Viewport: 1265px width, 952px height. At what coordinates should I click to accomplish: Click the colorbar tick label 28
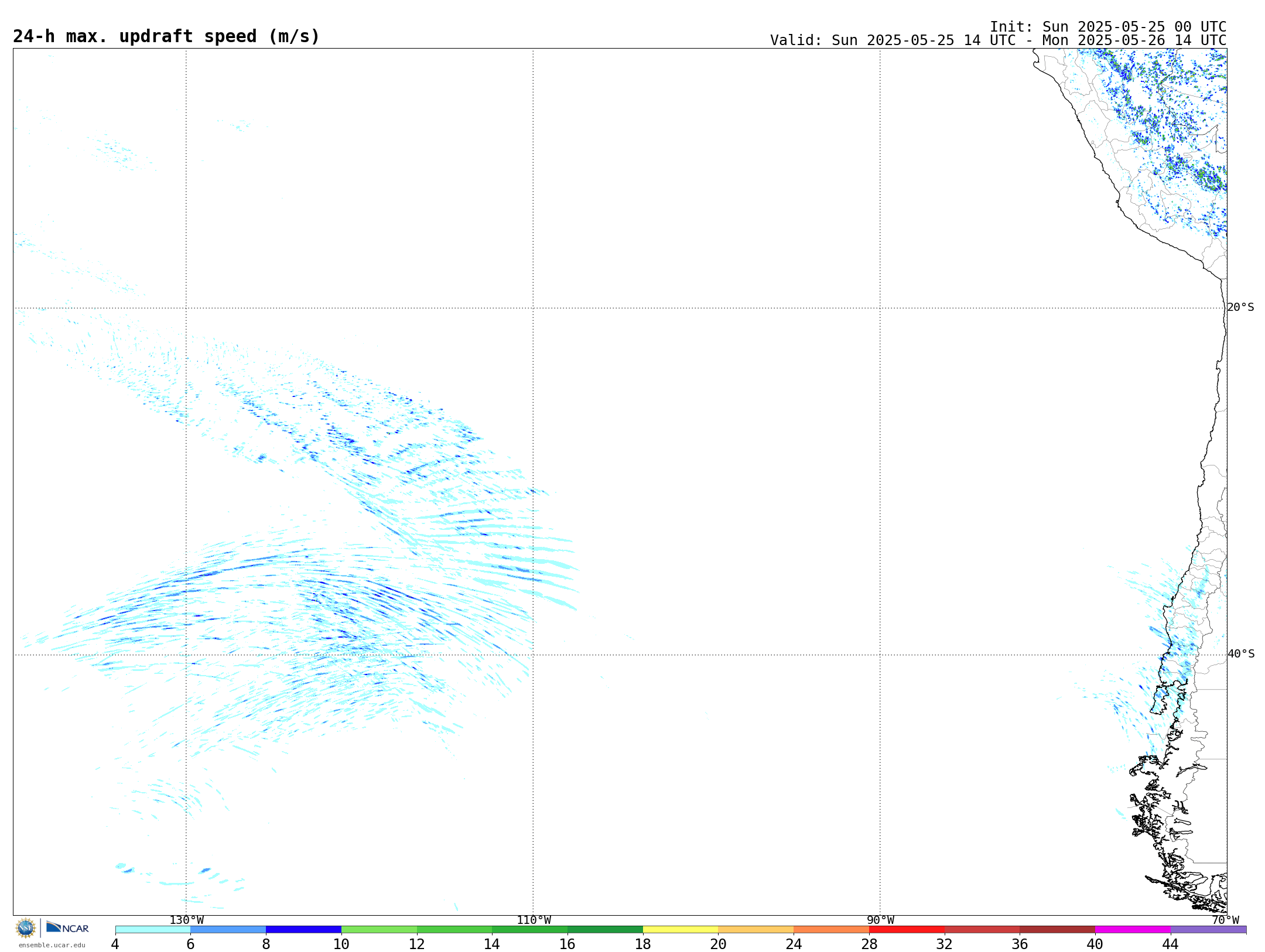click(x=869, y=944)
